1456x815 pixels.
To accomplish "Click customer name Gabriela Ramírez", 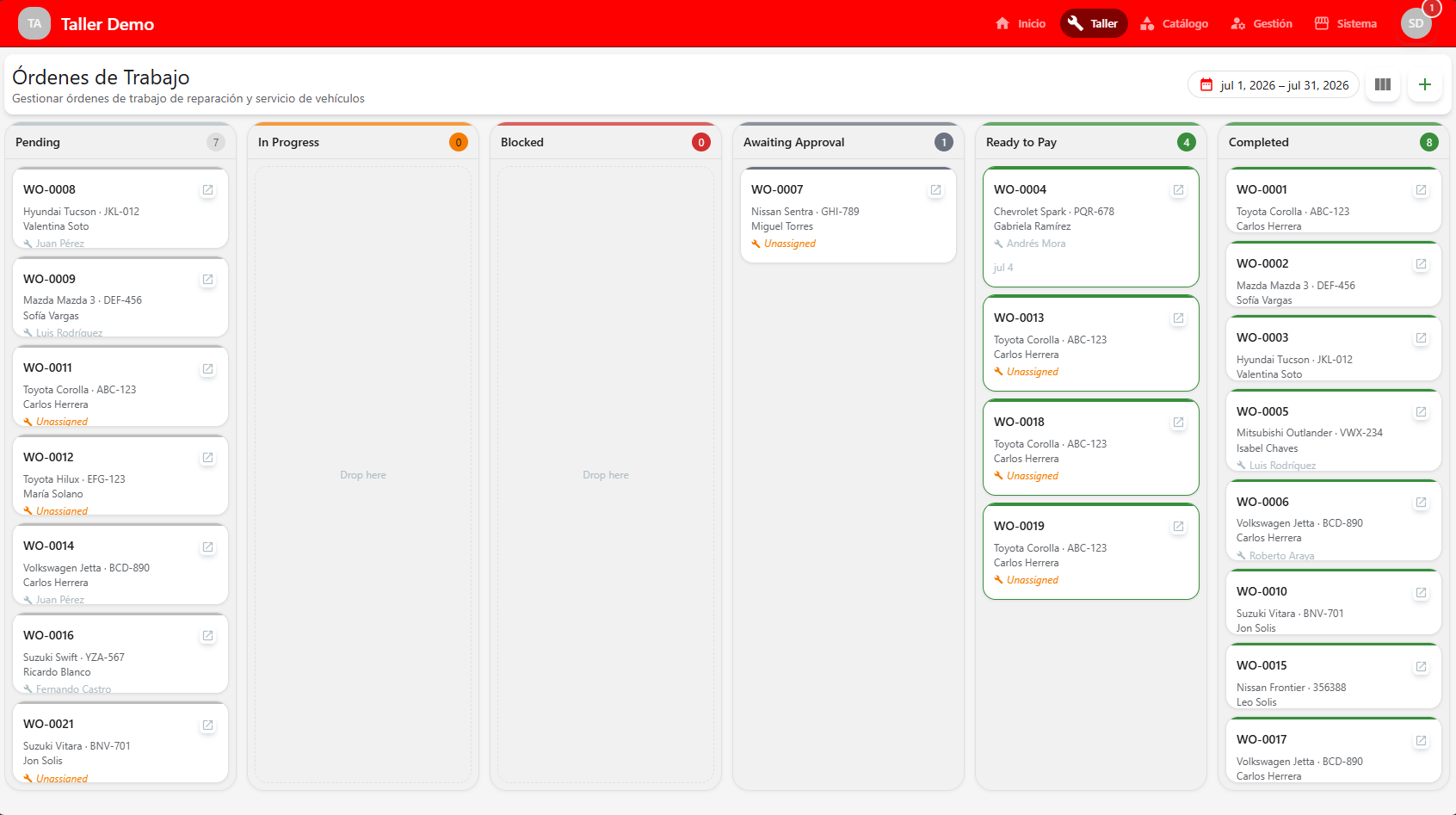I will [x=1033, y=226].
